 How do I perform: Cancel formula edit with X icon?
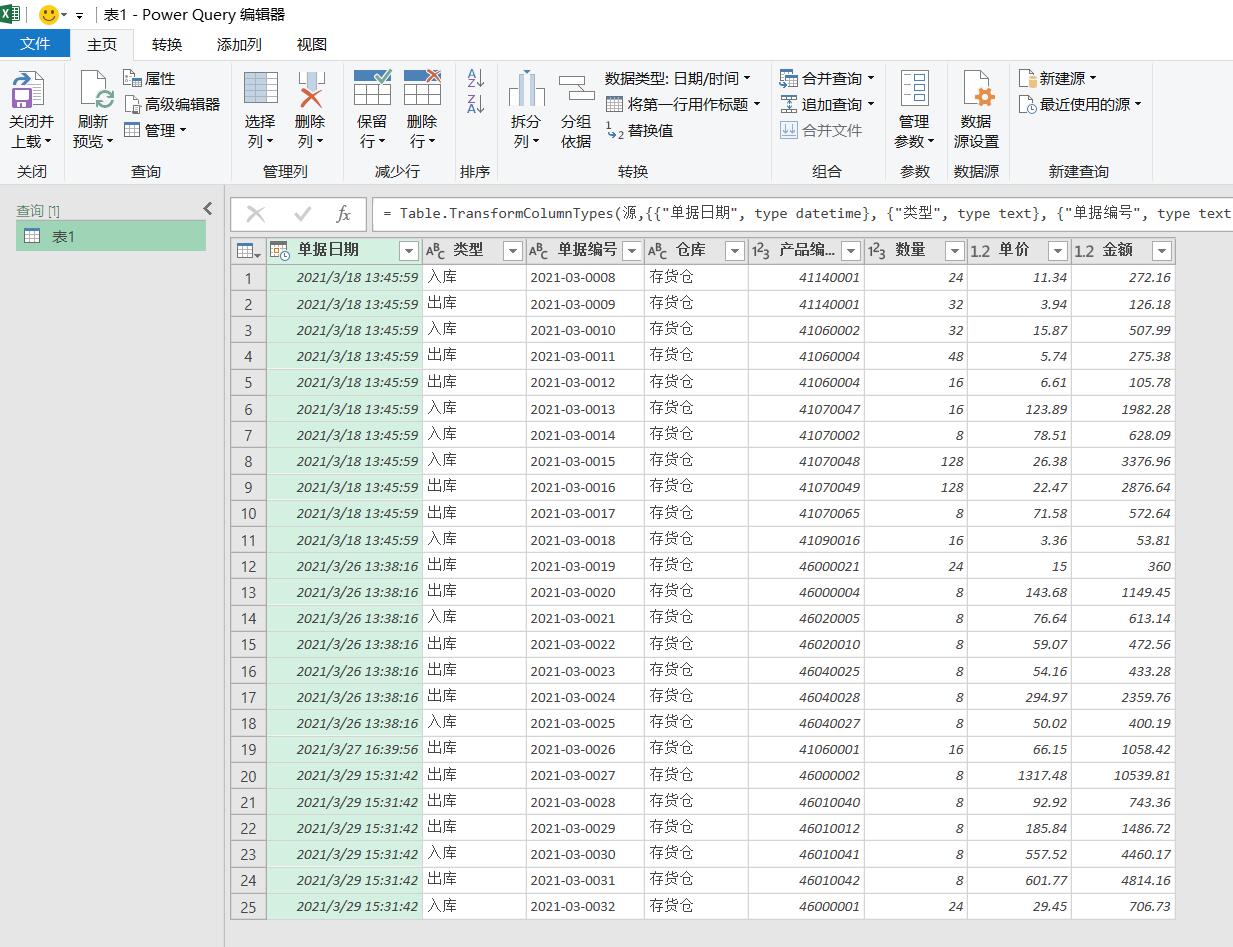(x=256, y=213)
